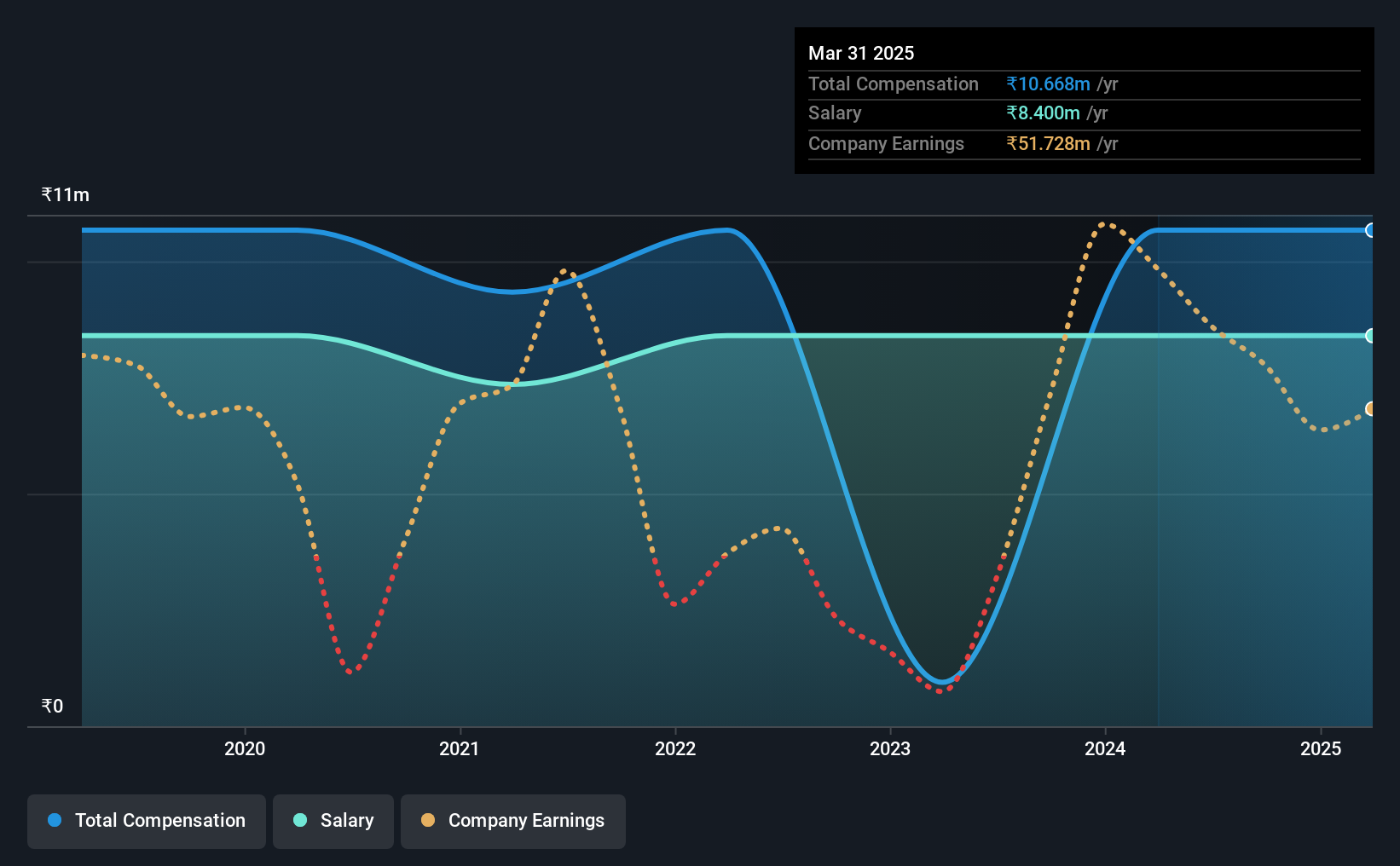The image size is (1400, 866).
Task: Click the orange Company Earnings legend dot
Action: (x=428, y=820)
